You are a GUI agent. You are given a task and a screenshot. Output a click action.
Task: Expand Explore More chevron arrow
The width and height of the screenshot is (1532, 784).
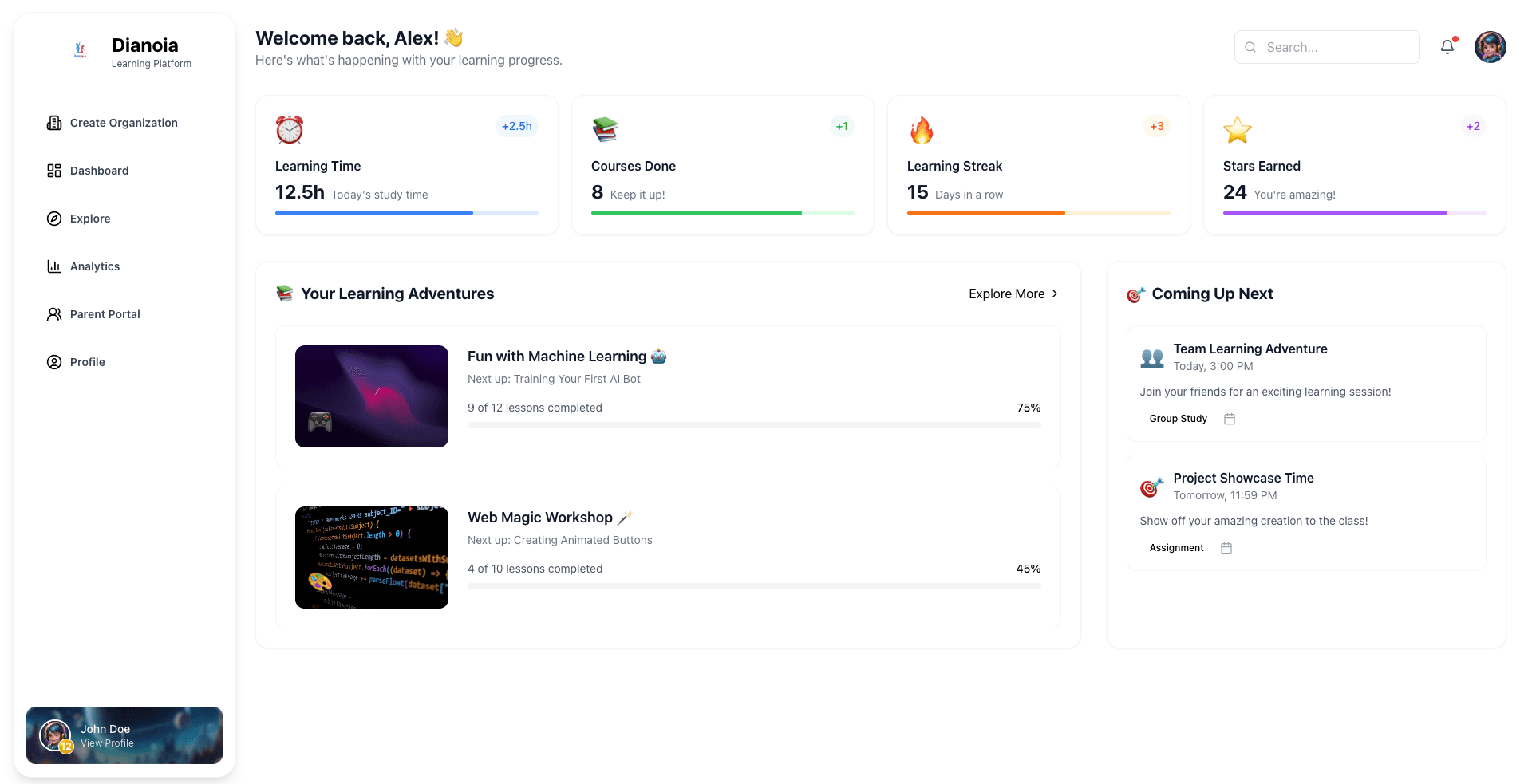coord(1055,294)
